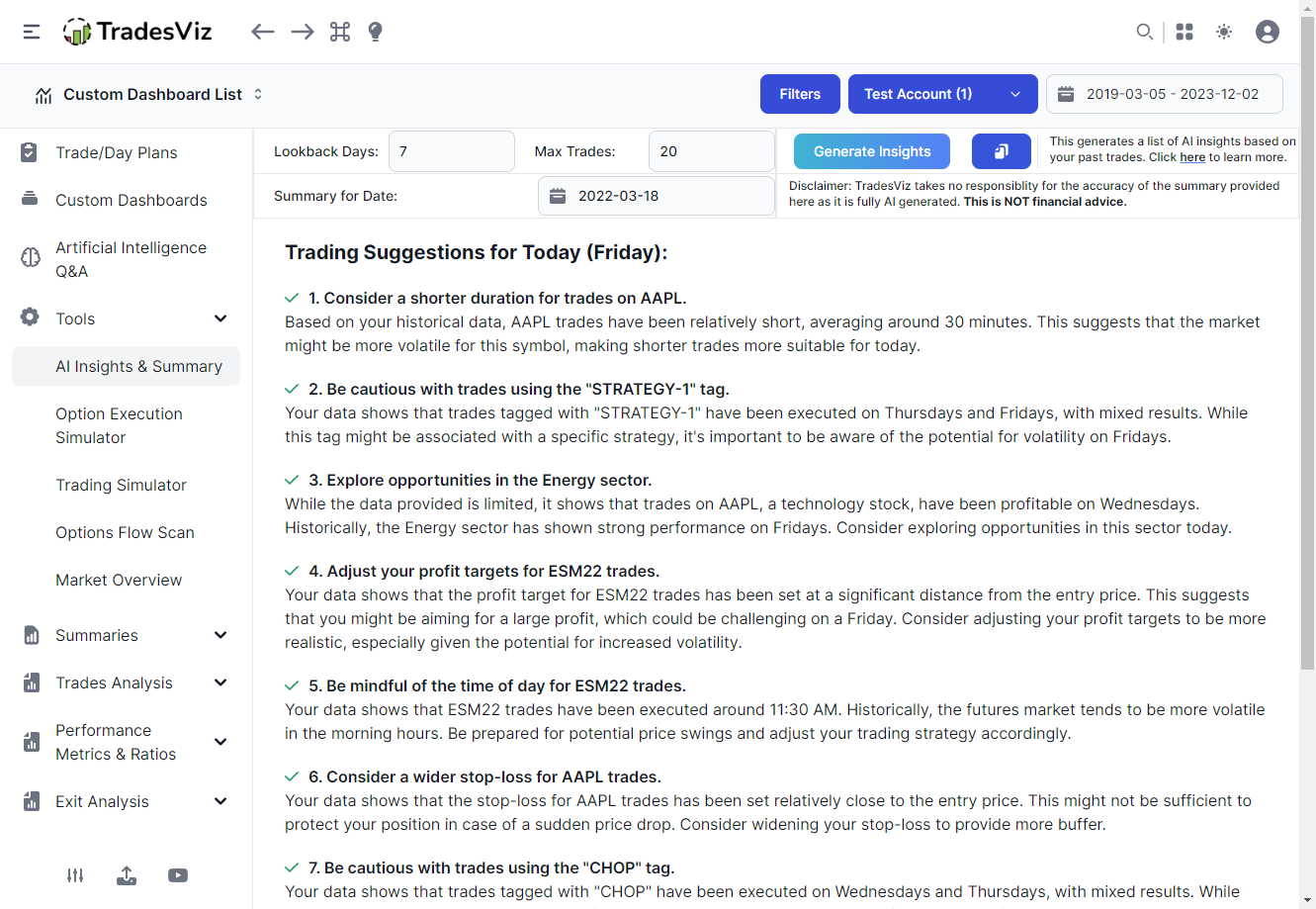The height and width of the screenshot is (909, 1316).
Task: Open the user profile avatar
Action: [1267, 32]
